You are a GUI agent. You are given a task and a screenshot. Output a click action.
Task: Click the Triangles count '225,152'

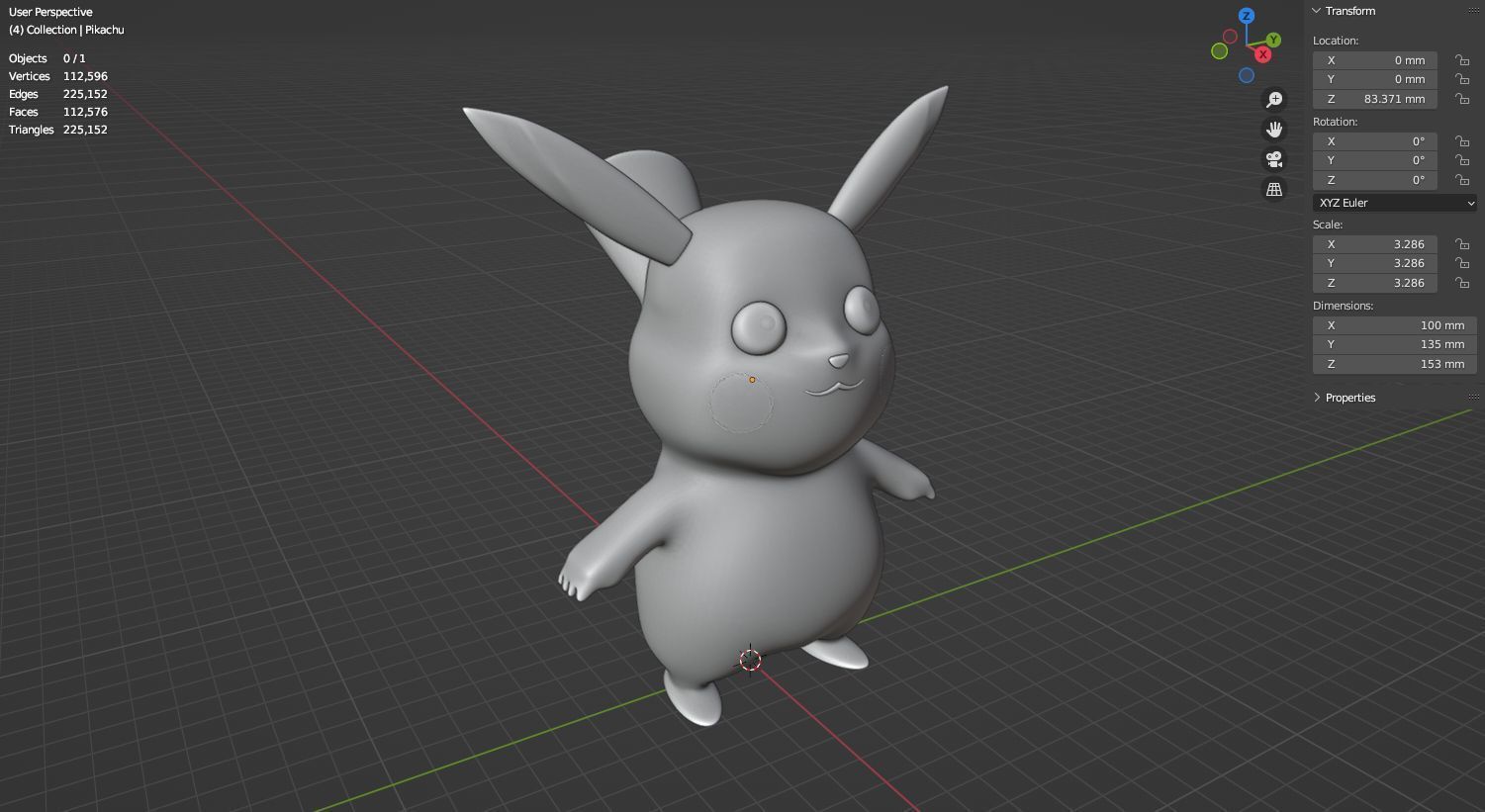(x=85, y=130)
